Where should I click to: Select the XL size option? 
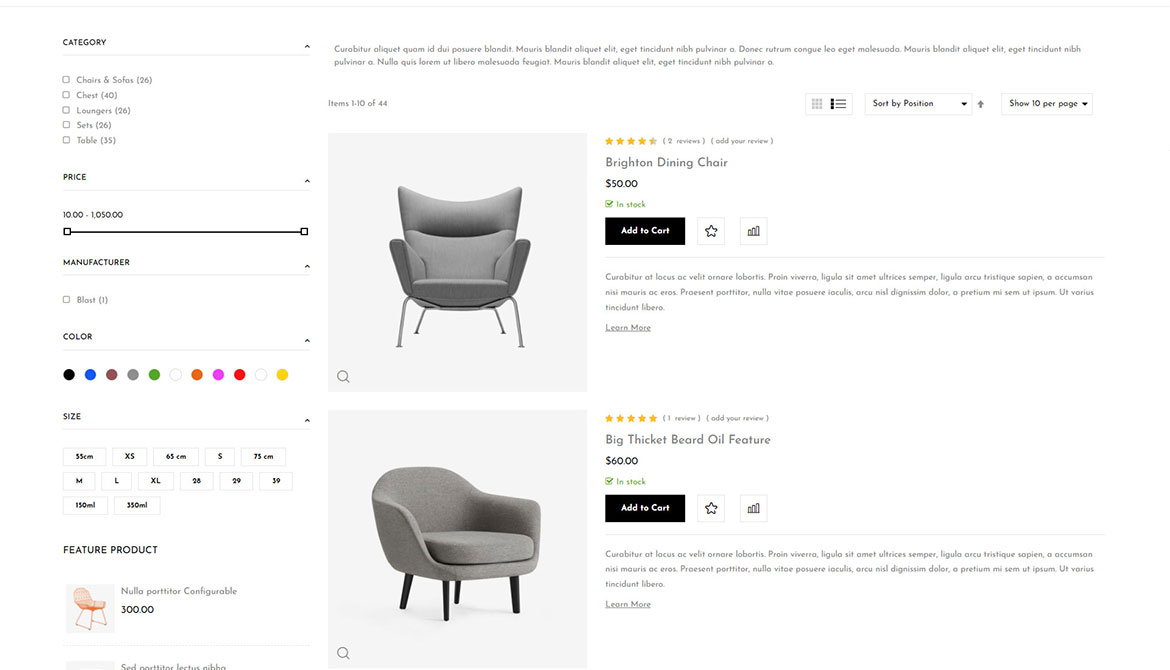tap(155, 481)
